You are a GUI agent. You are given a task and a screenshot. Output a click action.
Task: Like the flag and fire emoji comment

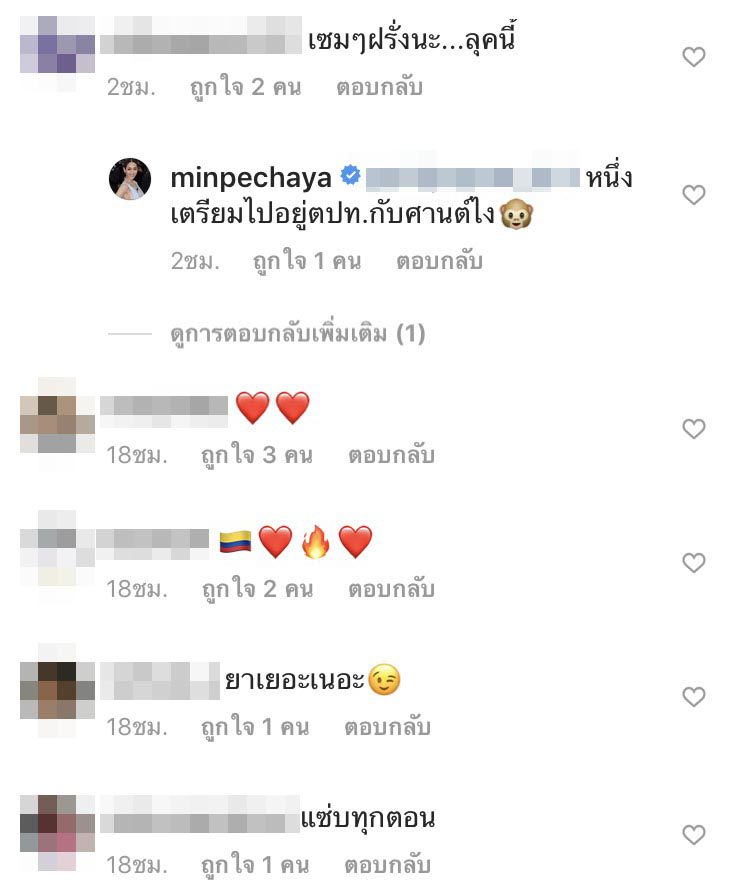pos(693,563)
